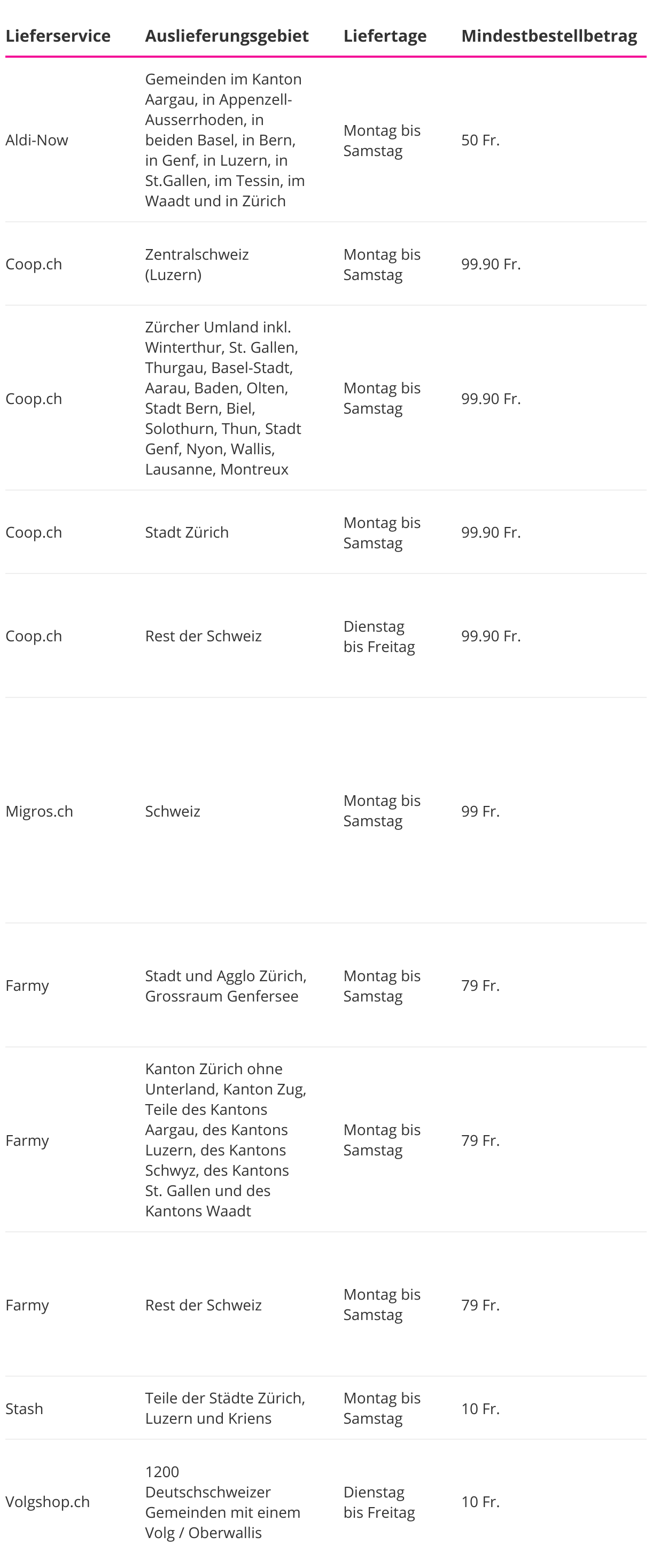652x1568 pixels.
Task: Click the 50 Fr. minimum amount
Action: 480,140
